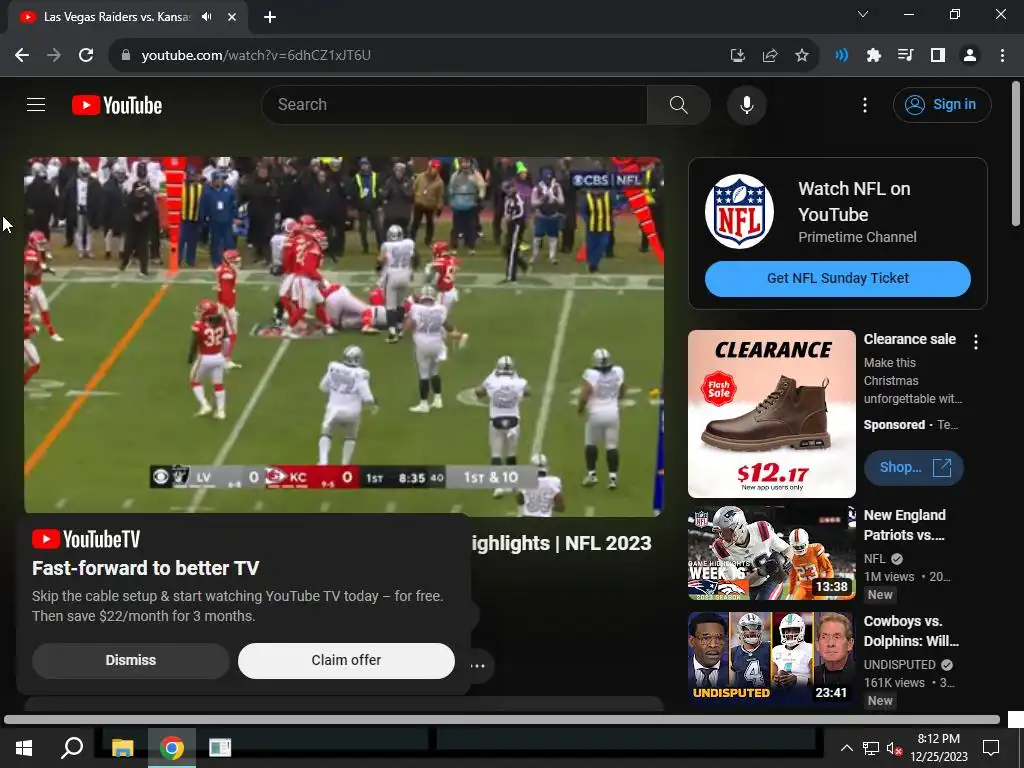Viewport: 1024px width, 768px height.
Task: Open the NFL channel name under Patriots video
Action: click(x=875, y=558)
